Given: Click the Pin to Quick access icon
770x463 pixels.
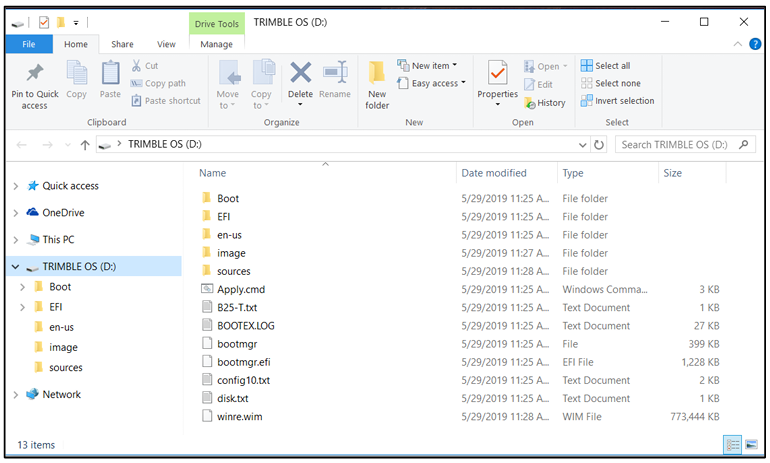Looking at the screenshot, I should click(x=34, y=73).
